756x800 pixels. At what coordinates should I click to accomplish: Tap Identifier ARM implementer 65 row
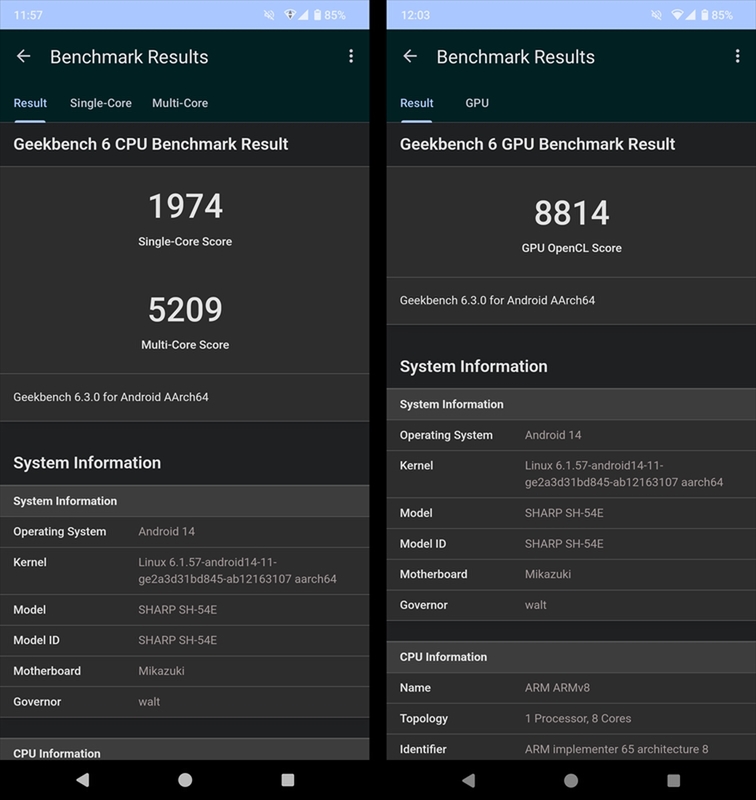(x=571, y=747)
